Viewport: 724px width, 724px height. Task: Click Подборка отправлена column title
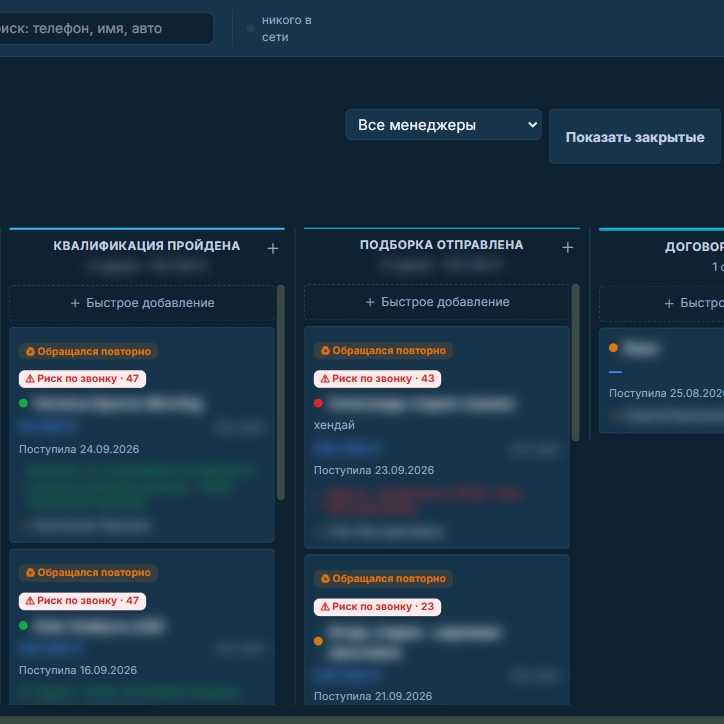tap(441, 245)
